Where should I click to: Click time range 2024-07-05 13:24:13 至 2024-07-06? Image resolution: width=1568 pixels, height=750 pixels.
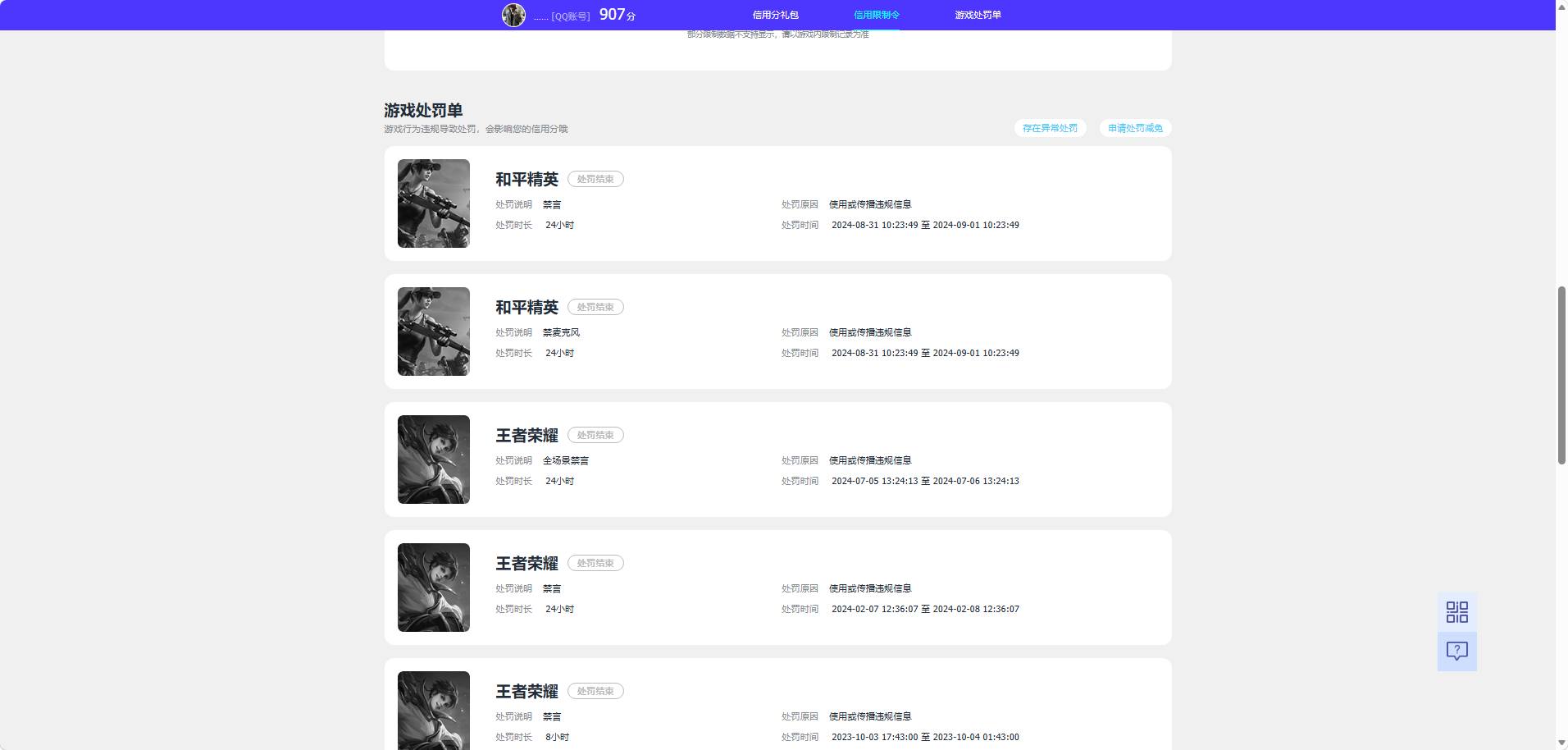(925, 481)
